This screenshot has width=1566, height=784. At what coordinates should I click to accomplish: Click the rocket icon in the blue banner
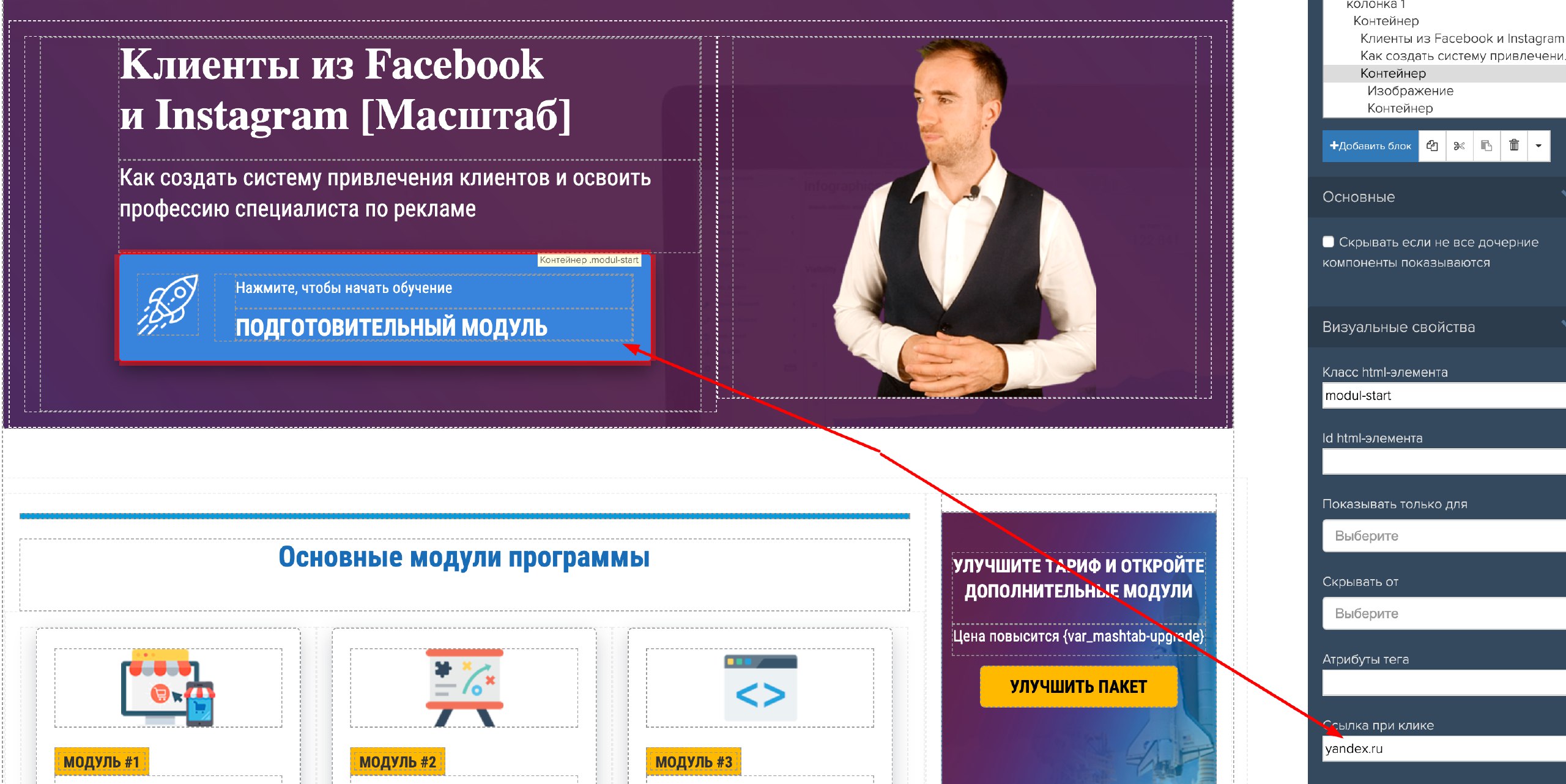coord(168,304)
